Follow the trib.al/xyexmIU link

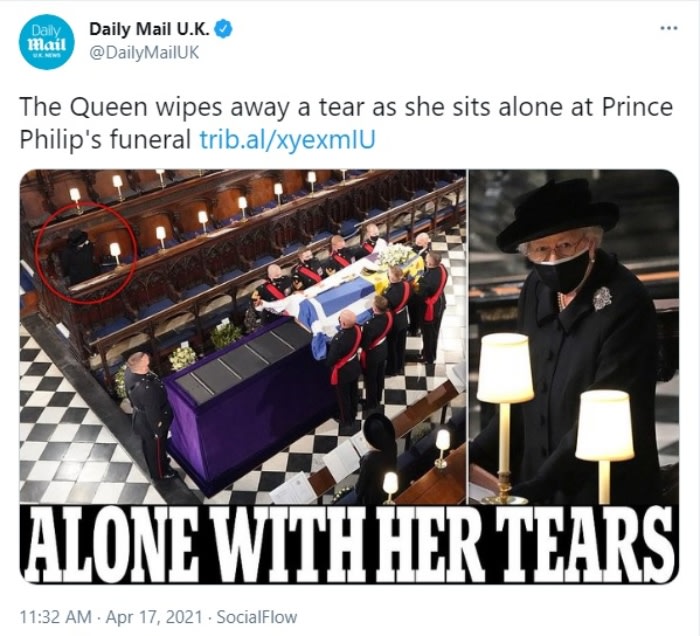coord(287,140)
